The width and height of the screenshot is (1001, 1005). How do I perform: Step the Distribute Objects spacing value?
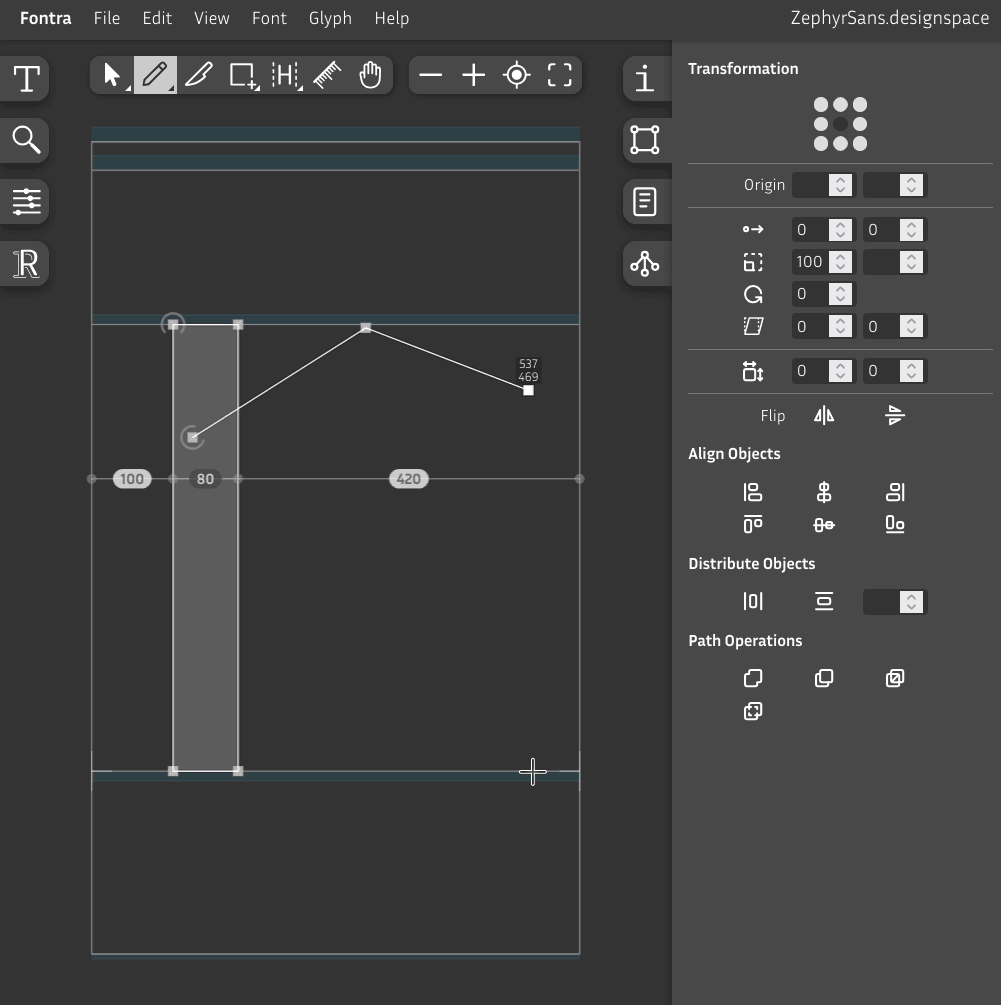pyautogui.click(x=910, y=602)
